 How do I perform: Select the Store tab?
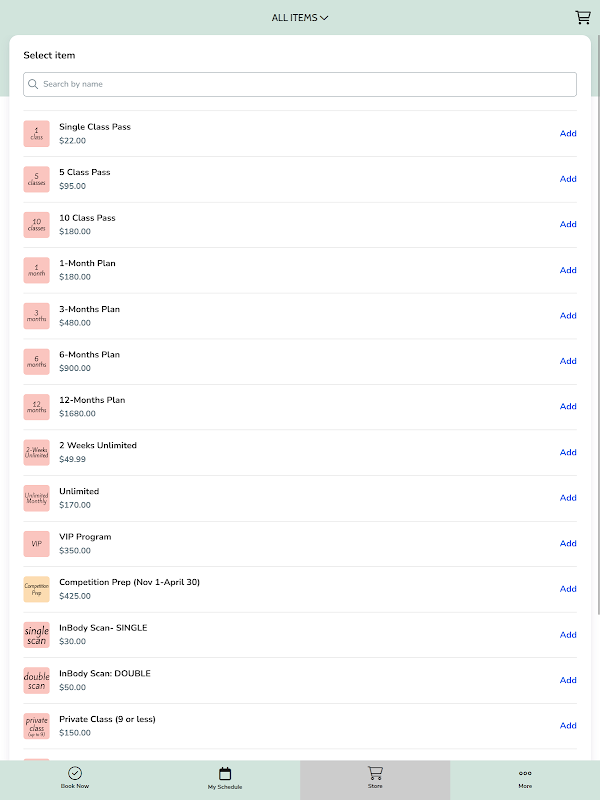pos(375,778)
